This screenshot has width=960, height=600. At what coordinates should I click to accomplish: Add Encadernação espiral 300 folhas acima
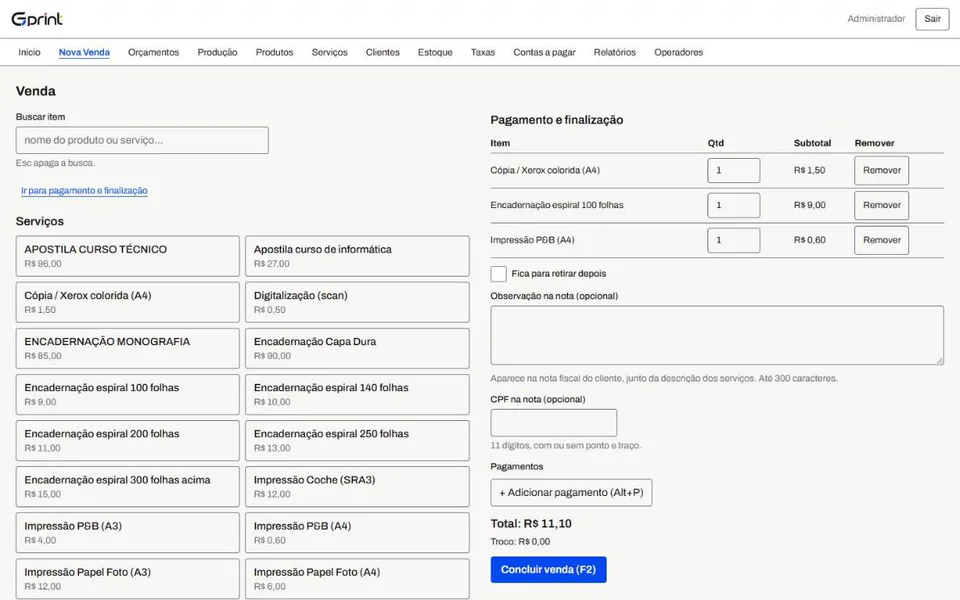[x=127, y=487]
